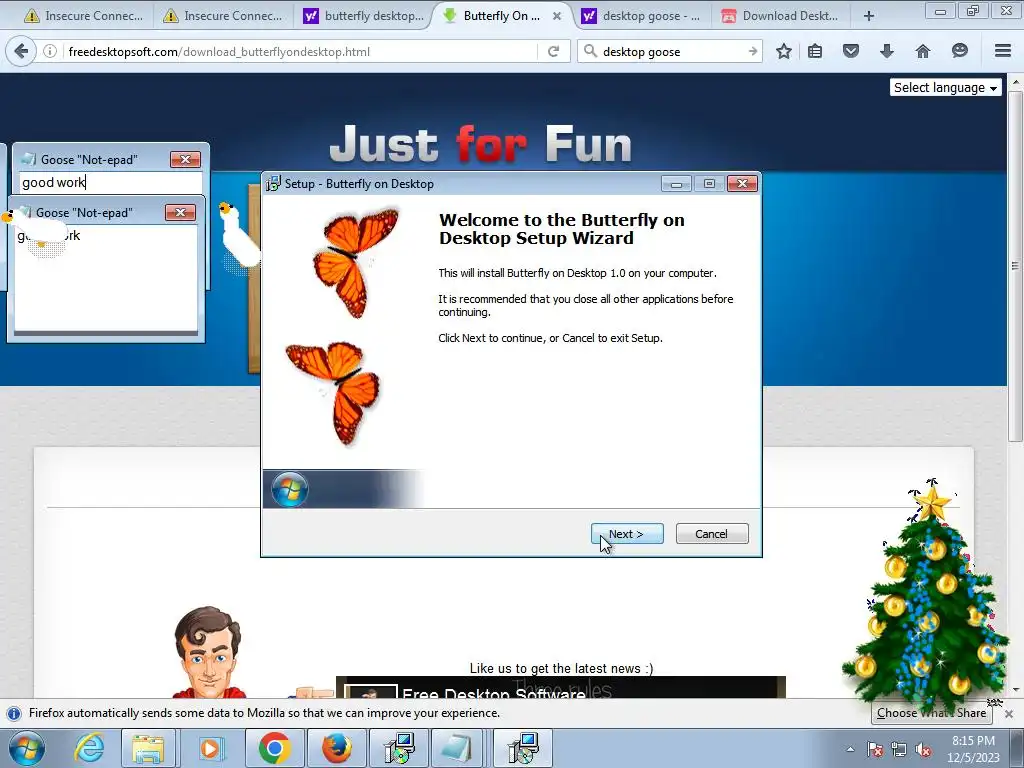Open the Firefox hamburger menu

pos(1002,51)
